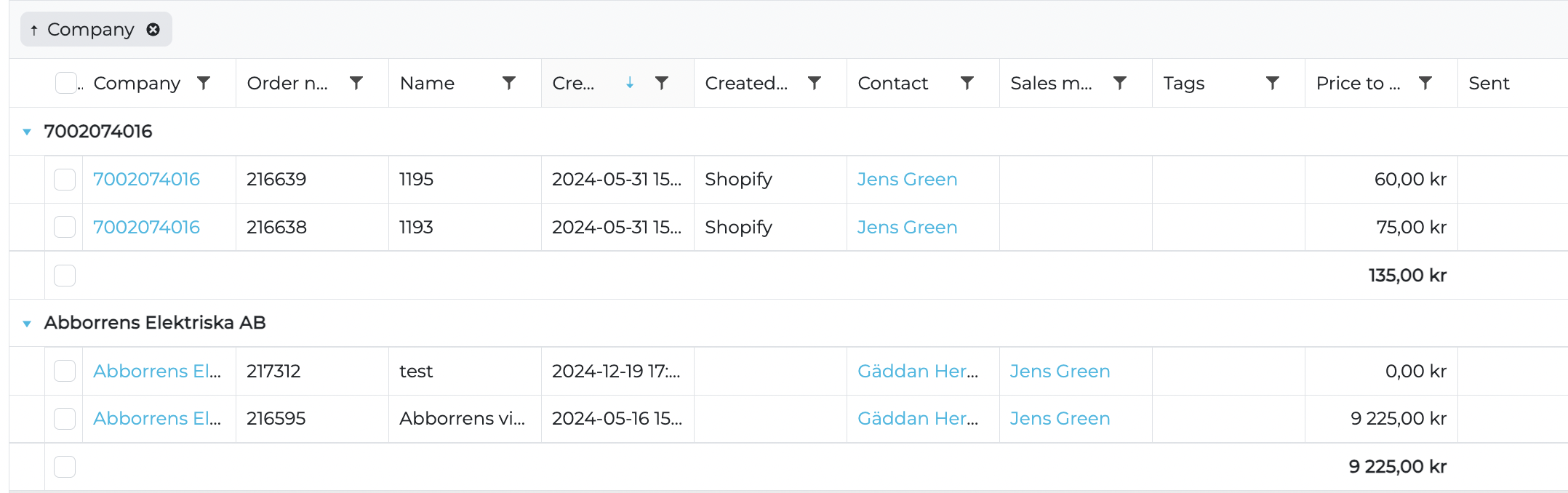The width and height of the screenshot is (1568, 493).
Task: Open the Tags column filter
Action: click(x=1273, y=83)
